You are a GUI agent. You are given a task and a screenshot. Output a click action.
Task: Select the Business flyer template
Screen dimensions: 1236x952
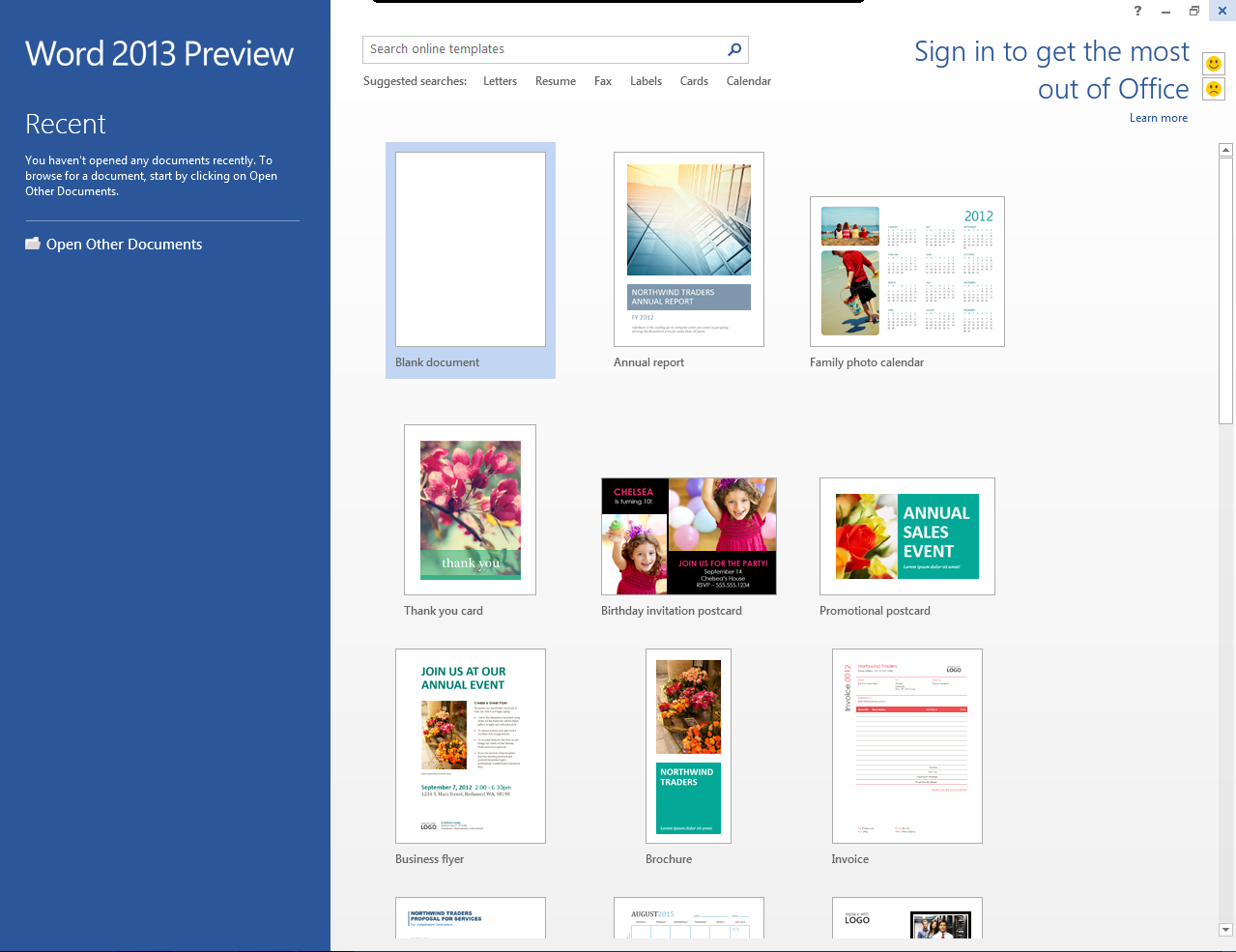[471, 746]
